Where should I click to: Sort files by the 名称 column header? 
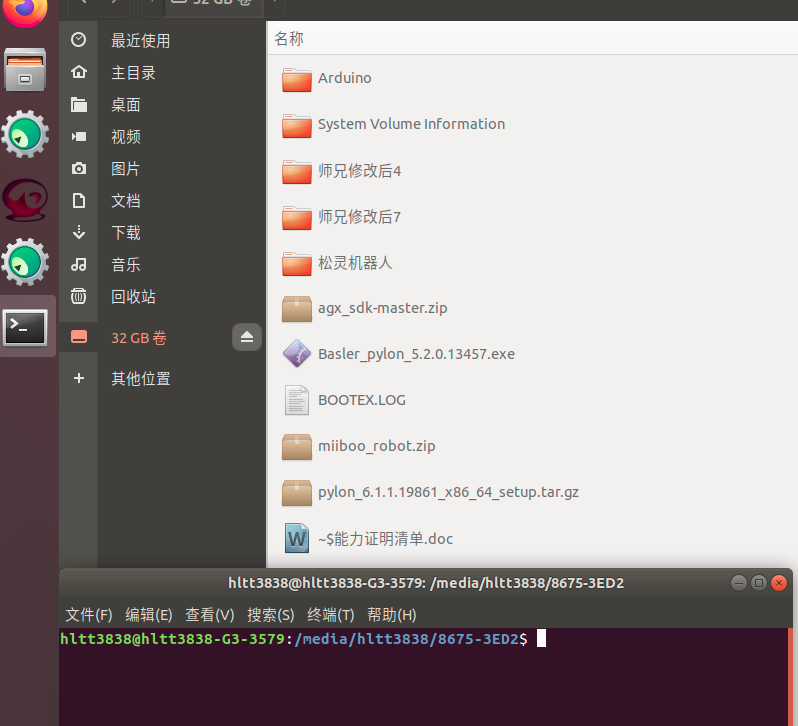click(x=289, y=38)
